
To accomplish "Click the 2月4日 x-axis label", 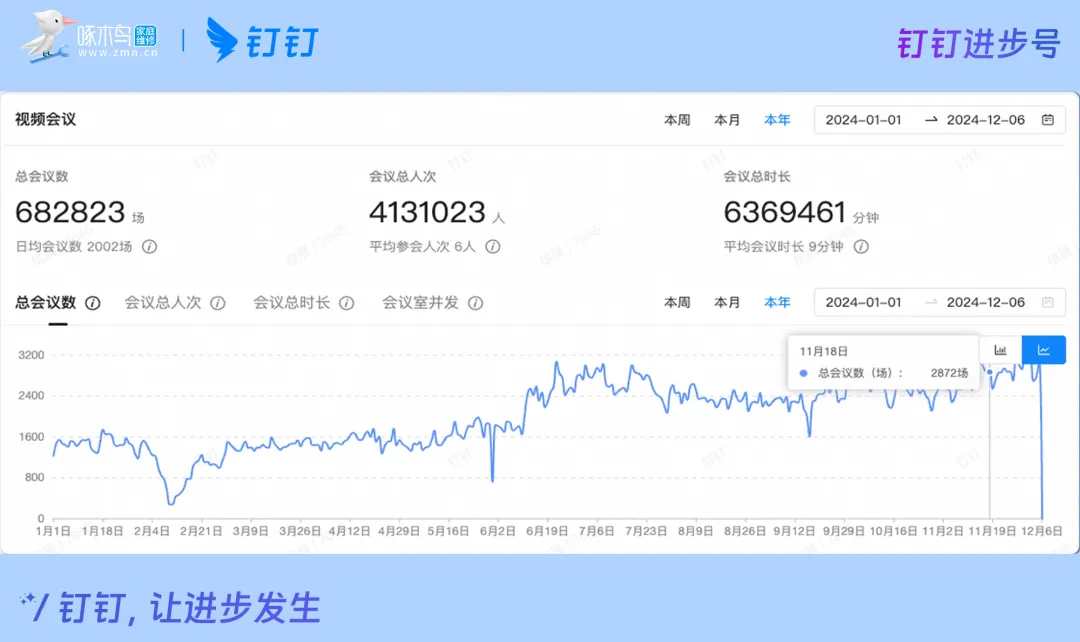I will point(152,531).
